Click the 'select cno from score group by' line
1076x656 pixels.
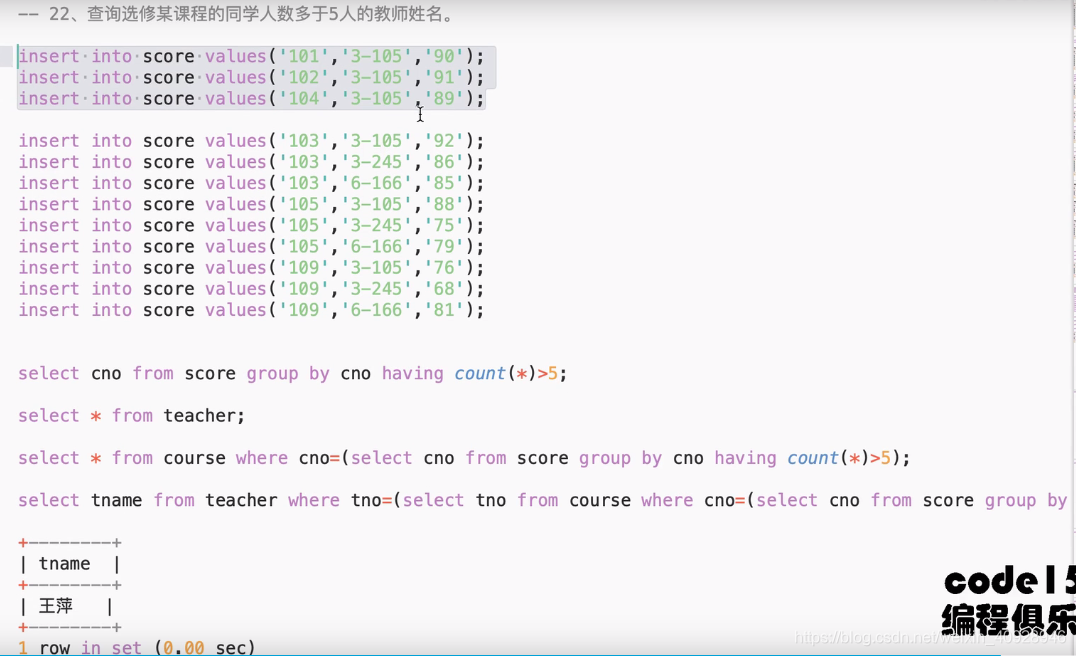[292, 374]
